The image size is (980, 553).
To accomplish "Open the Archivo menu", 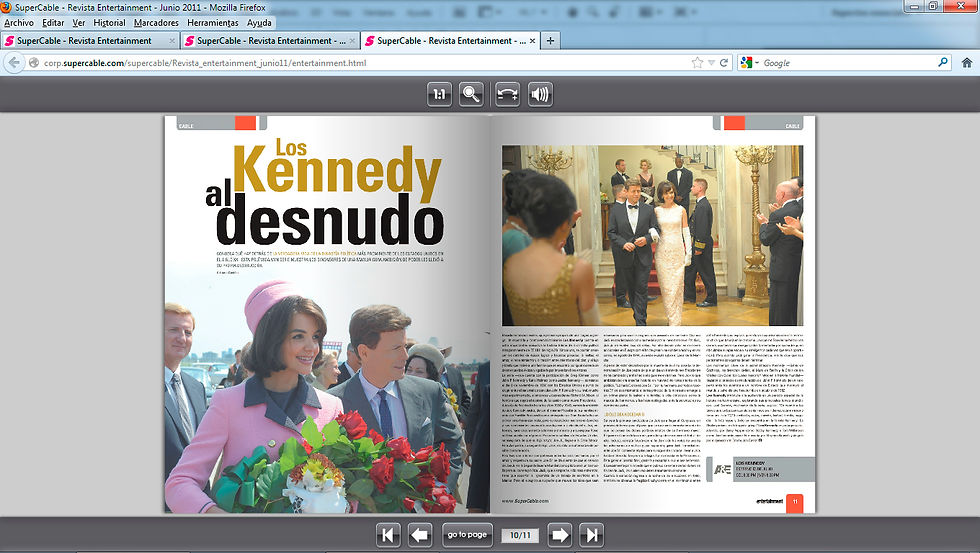I will point(19,22).
